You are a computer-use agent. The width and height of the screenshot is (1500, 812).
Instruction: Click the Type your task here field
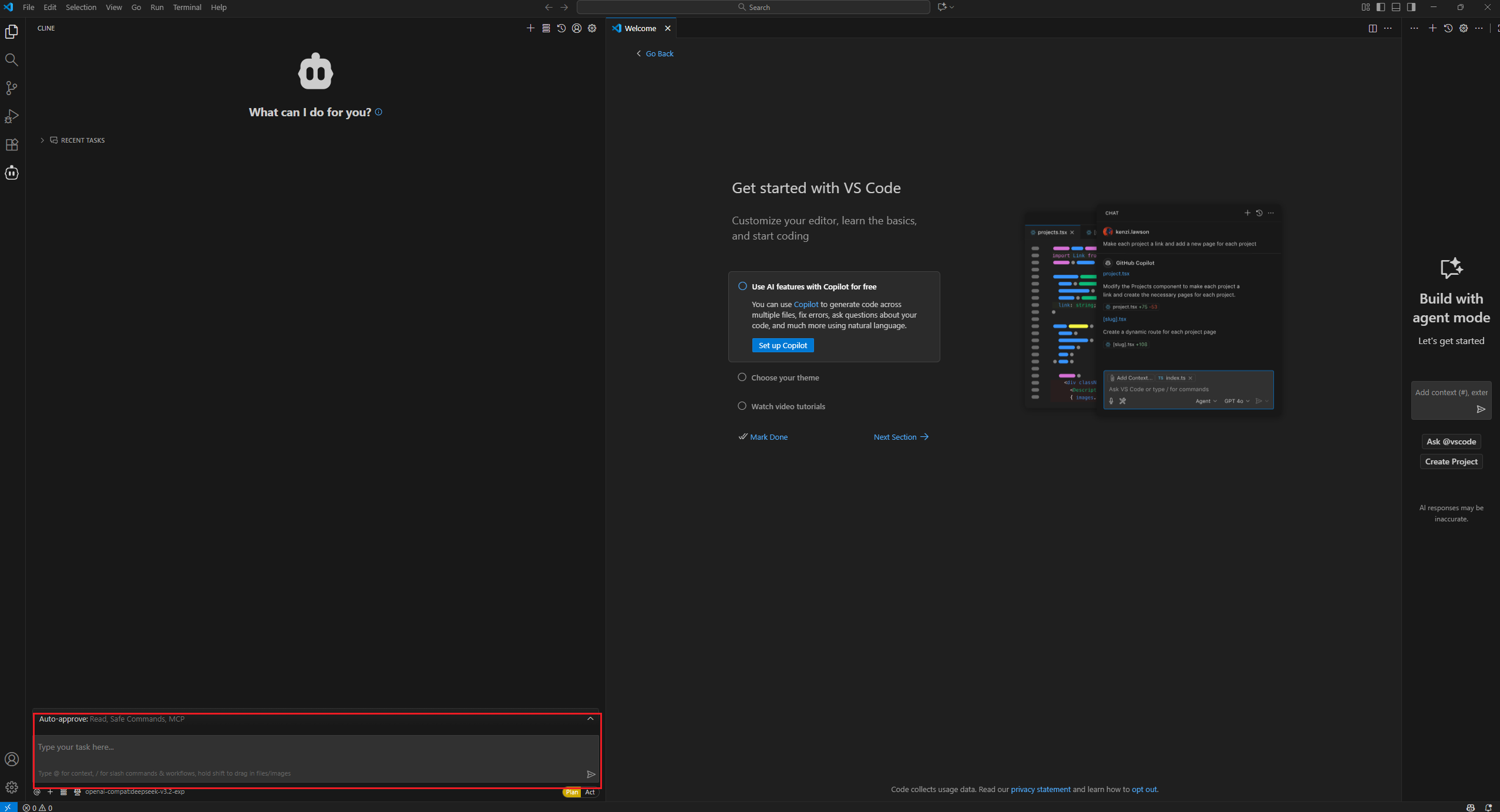(311, 747)
